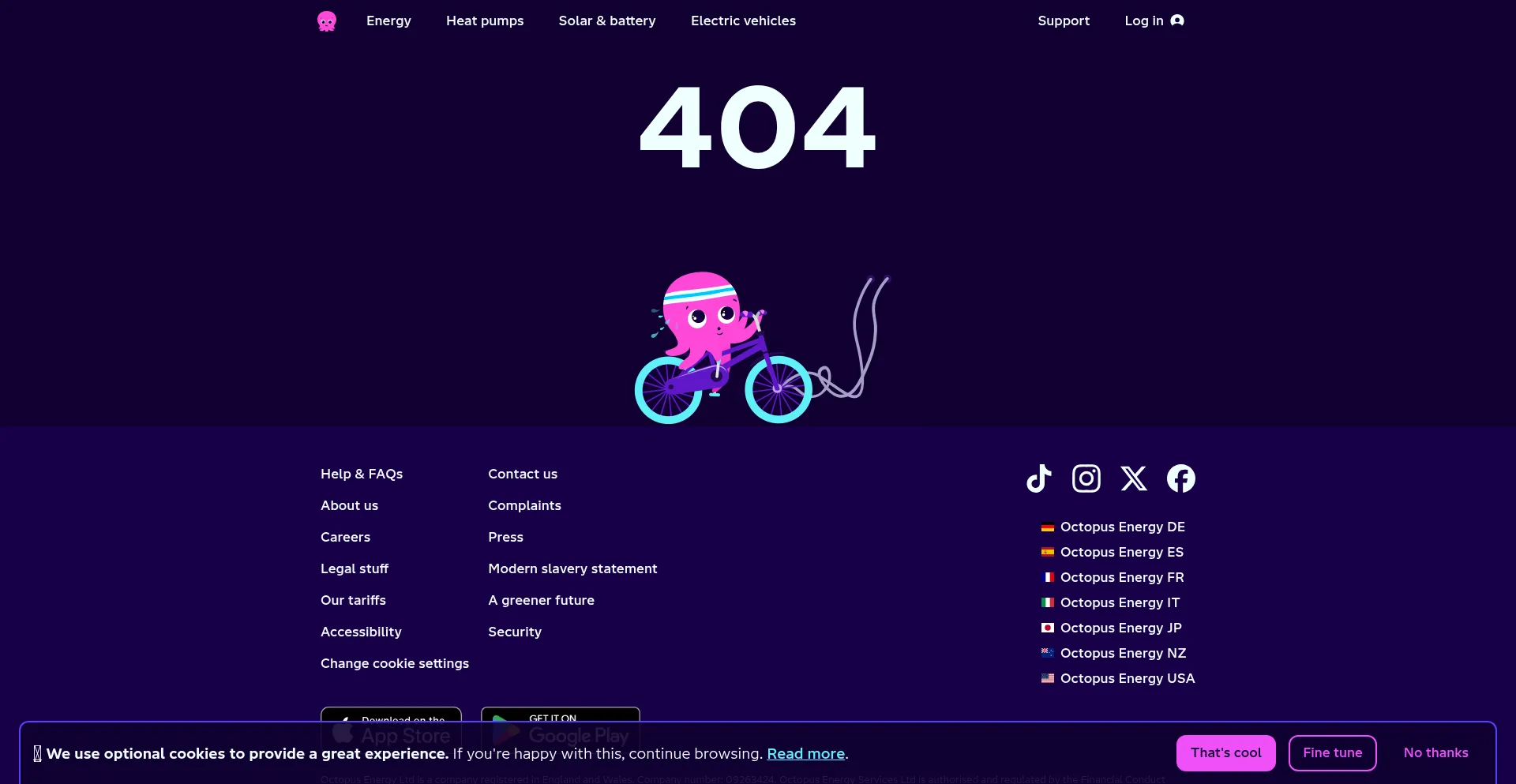Image resolution: width=1516 pixels, height=784 pixels.
Task: Open the Solar & battery menu
Action: click(607, 21)
